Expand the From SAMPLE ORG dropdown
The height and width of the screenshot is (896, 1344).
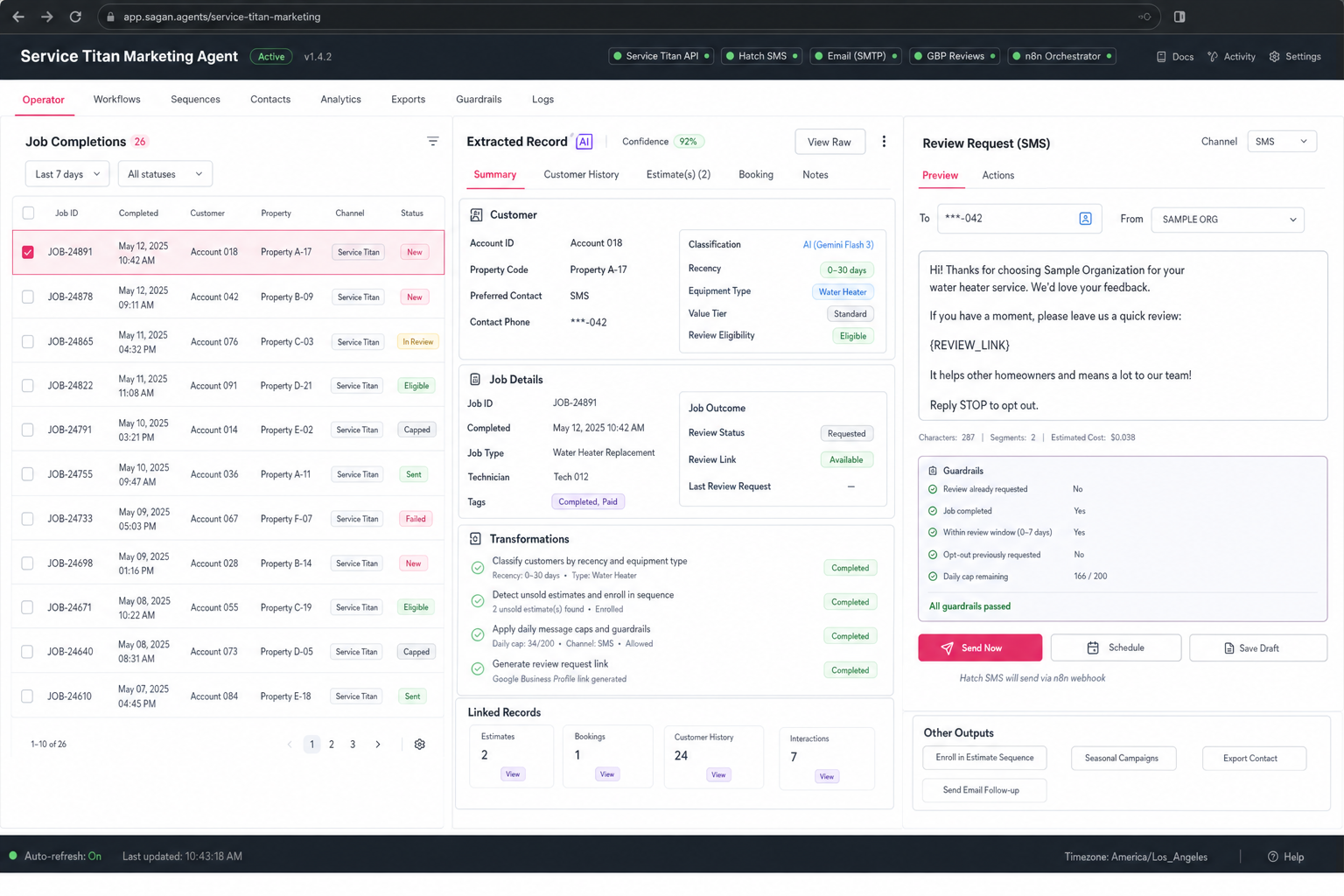[x=1228, y=220]
